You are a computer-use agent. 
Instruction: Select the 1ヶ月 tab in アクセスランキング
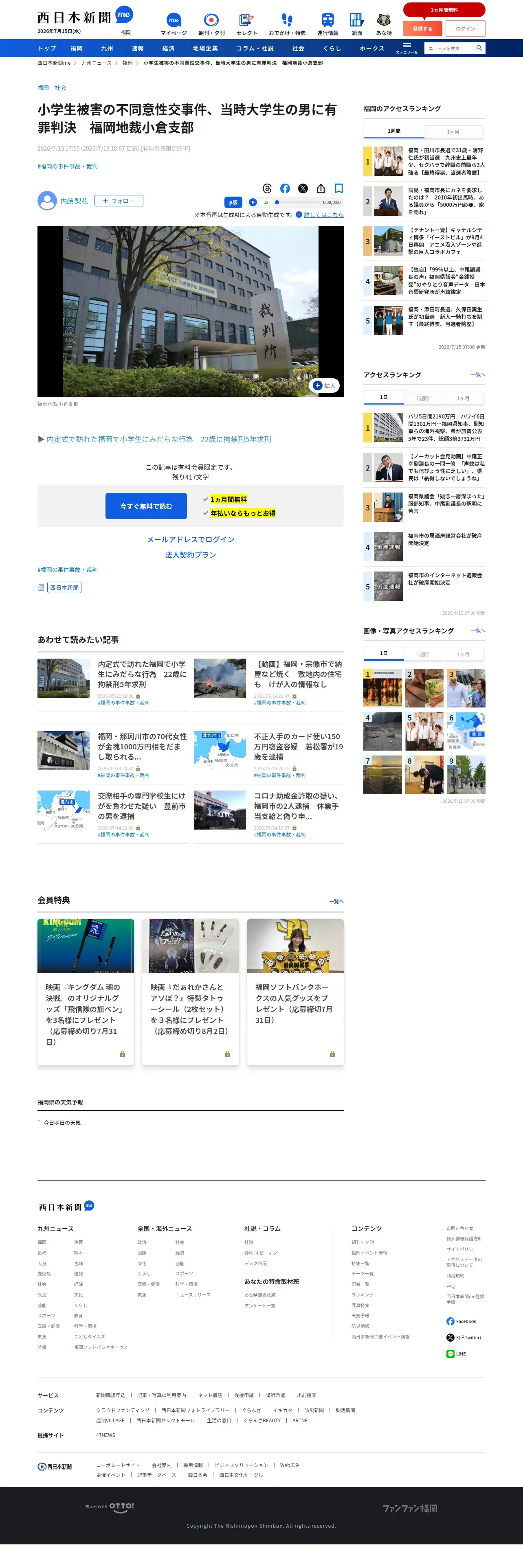[x=464, y=398]
